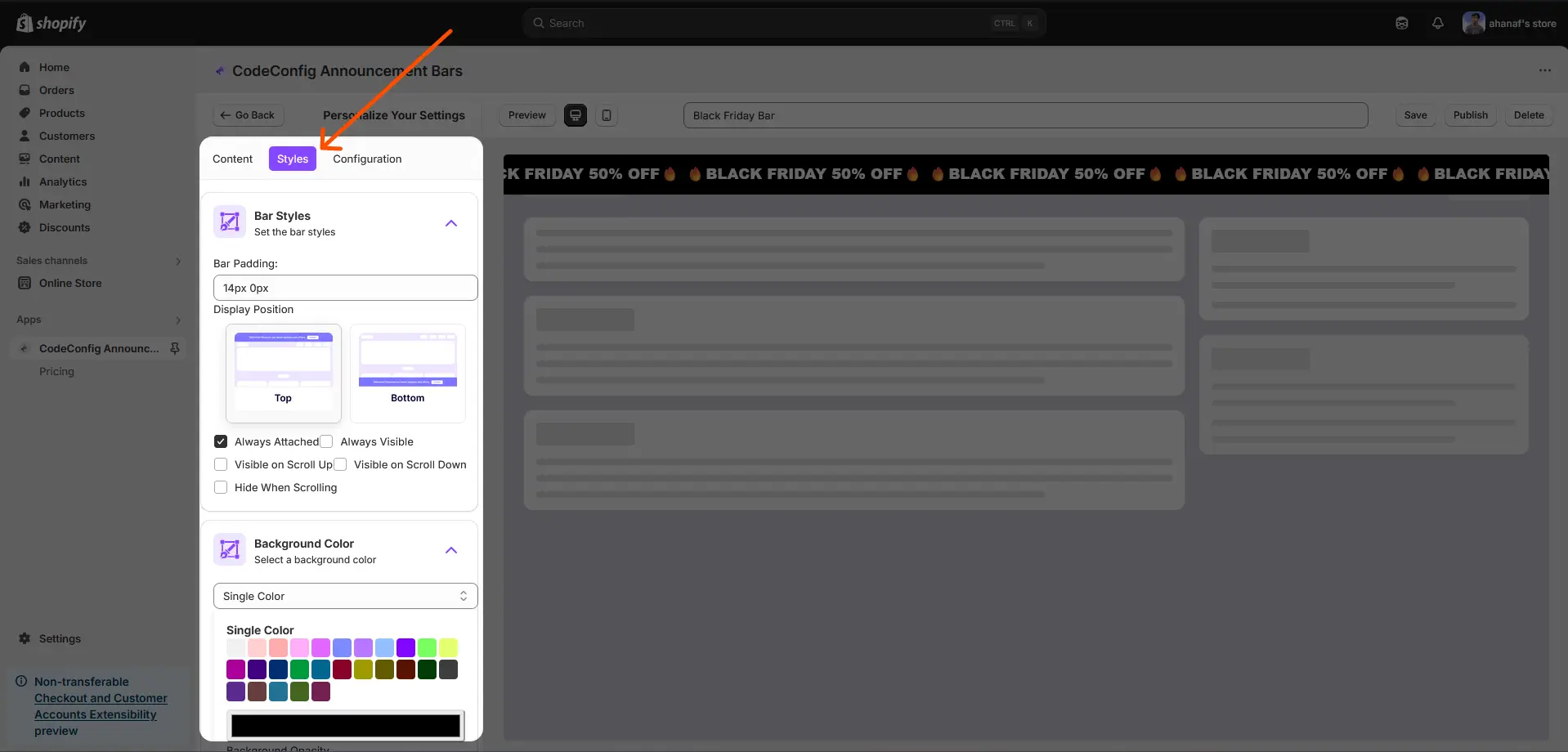This screenshot has width=1568, height=752.
Task: Open the Discounts badge icon
Action: point(25,227)
